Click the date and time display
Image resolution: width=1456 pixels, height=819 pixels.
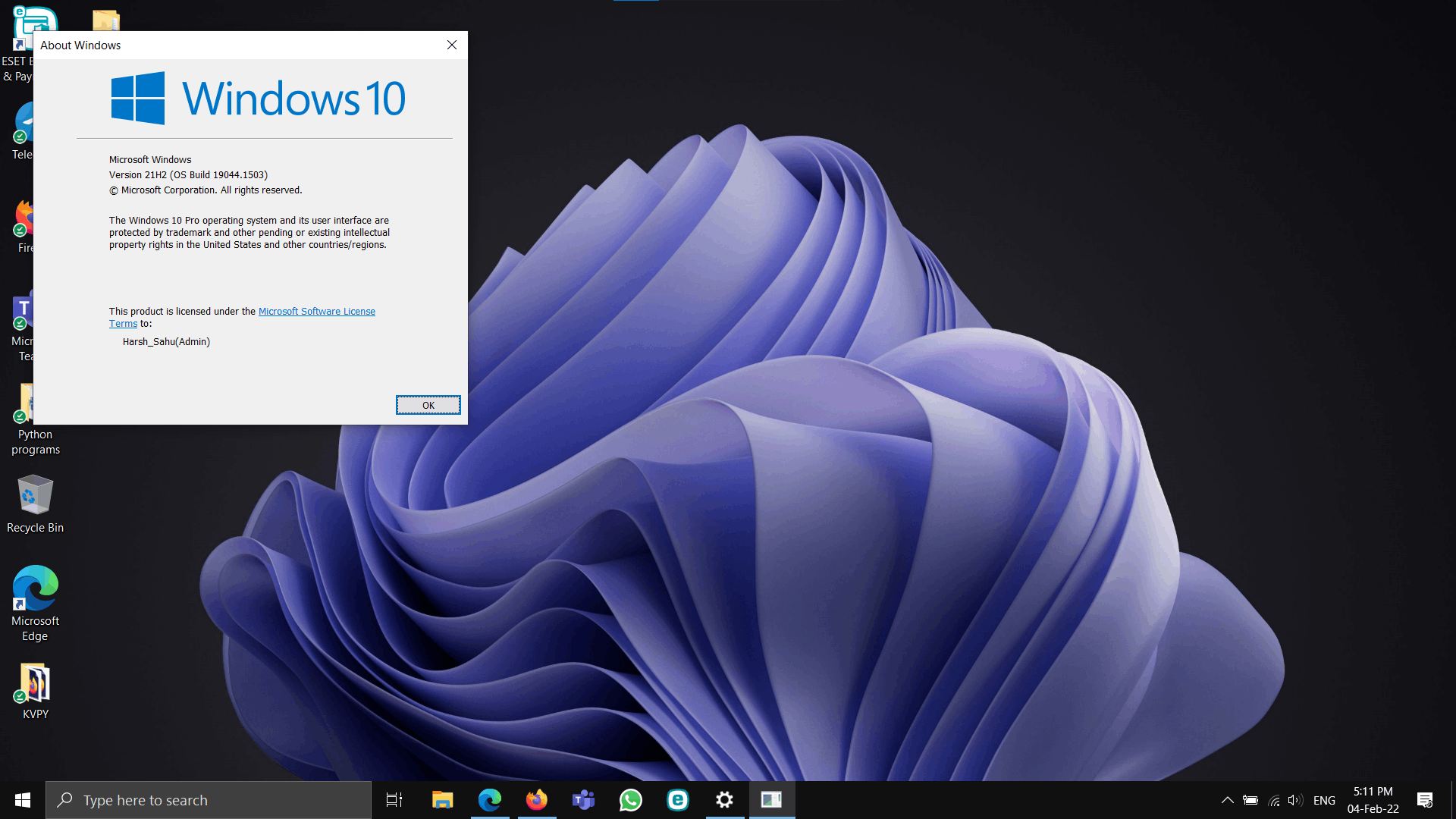click(x=1371, y=800)
